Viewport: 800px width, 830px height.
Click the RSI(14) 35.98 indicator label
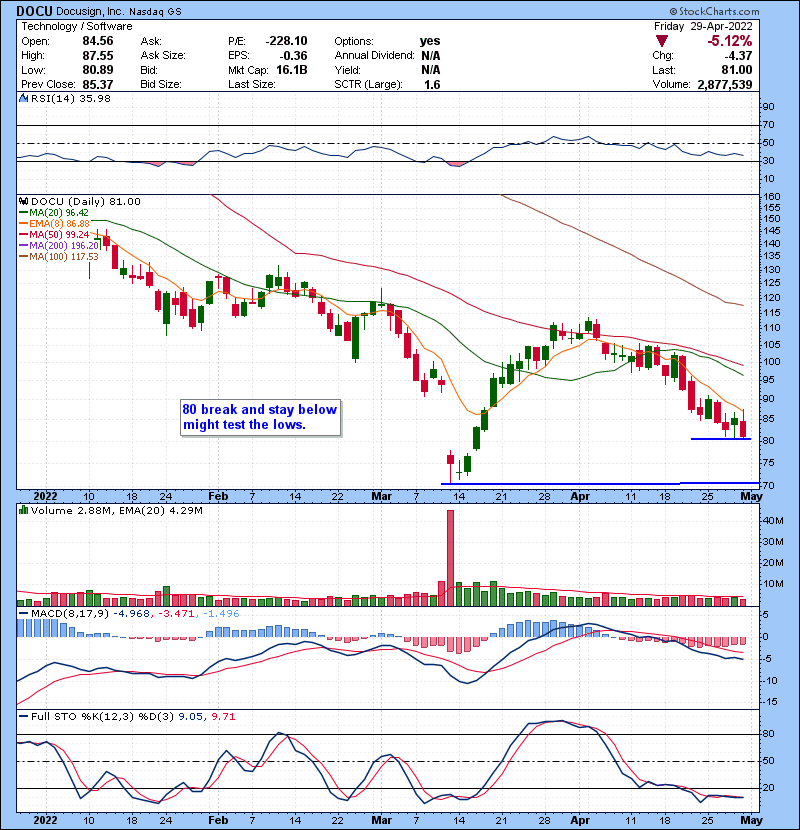[x=71, y=98]
